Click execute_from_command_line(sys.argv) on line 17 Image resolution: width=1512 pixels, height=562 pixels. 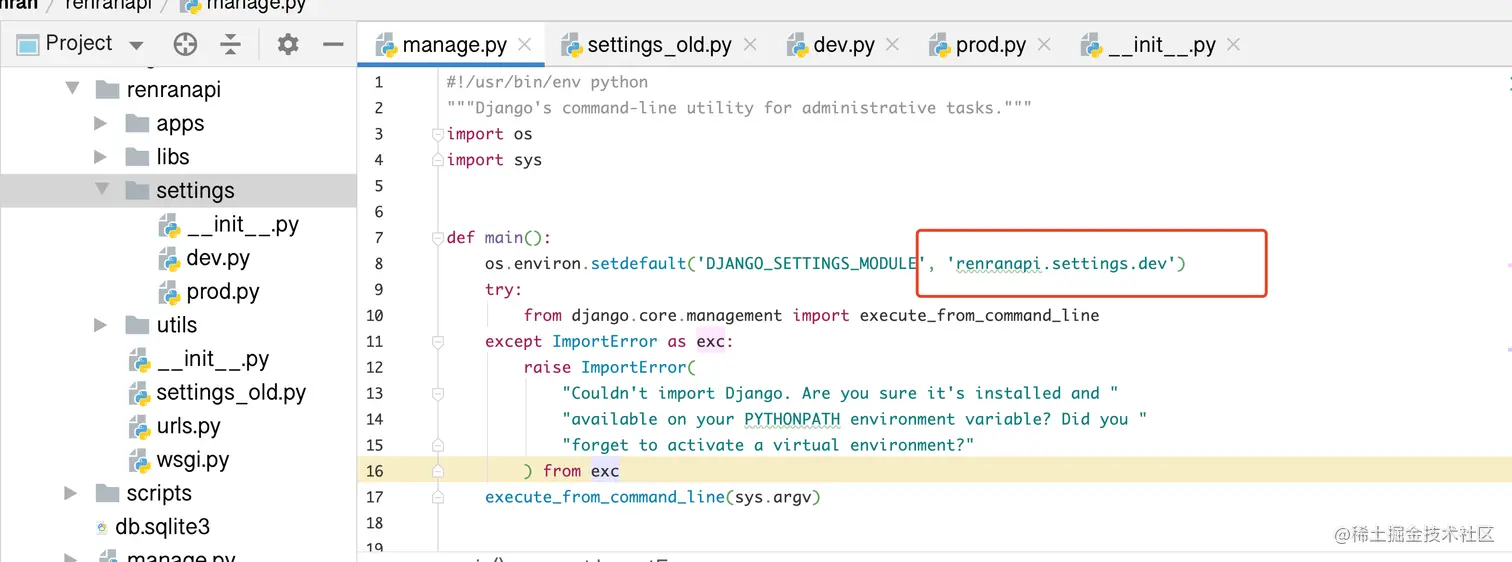point(653,497)
